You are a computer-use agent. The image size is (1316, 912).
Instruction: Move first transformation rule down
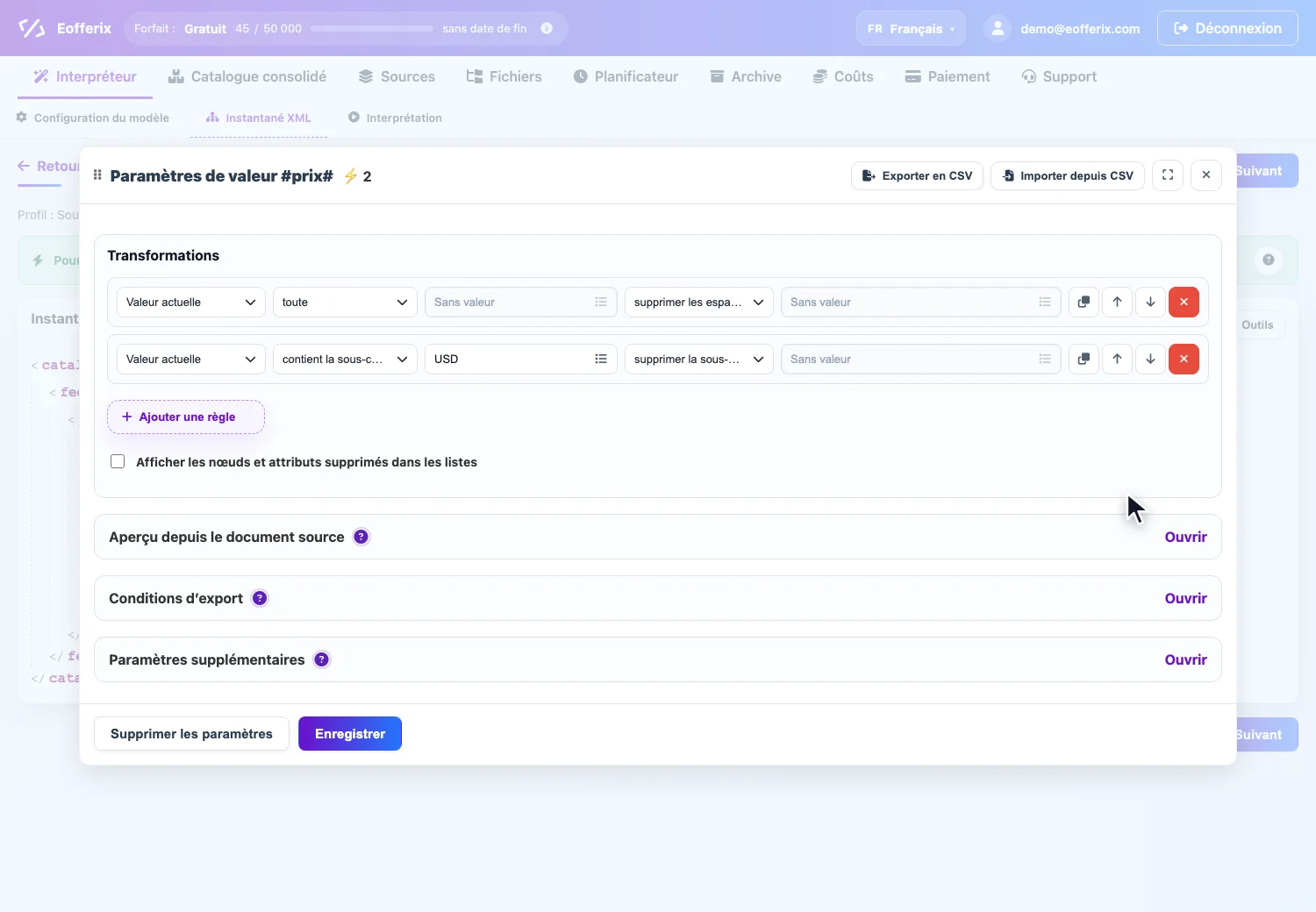(1150, 303)
